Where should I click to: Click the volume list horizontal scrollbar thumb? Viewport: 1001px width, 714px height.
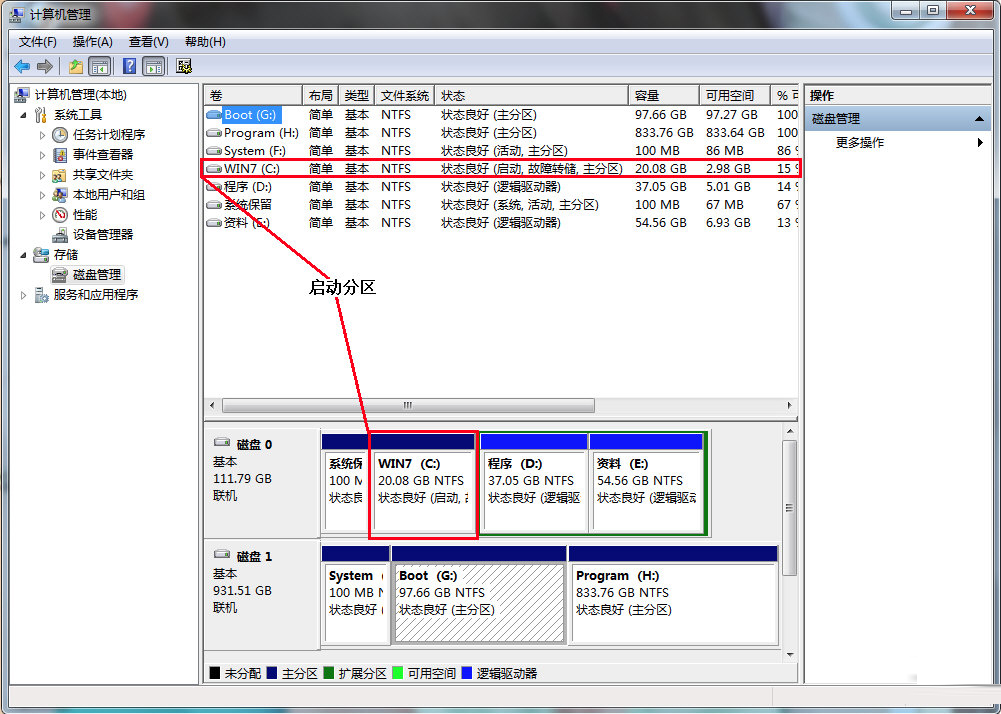tap(408, 406)
